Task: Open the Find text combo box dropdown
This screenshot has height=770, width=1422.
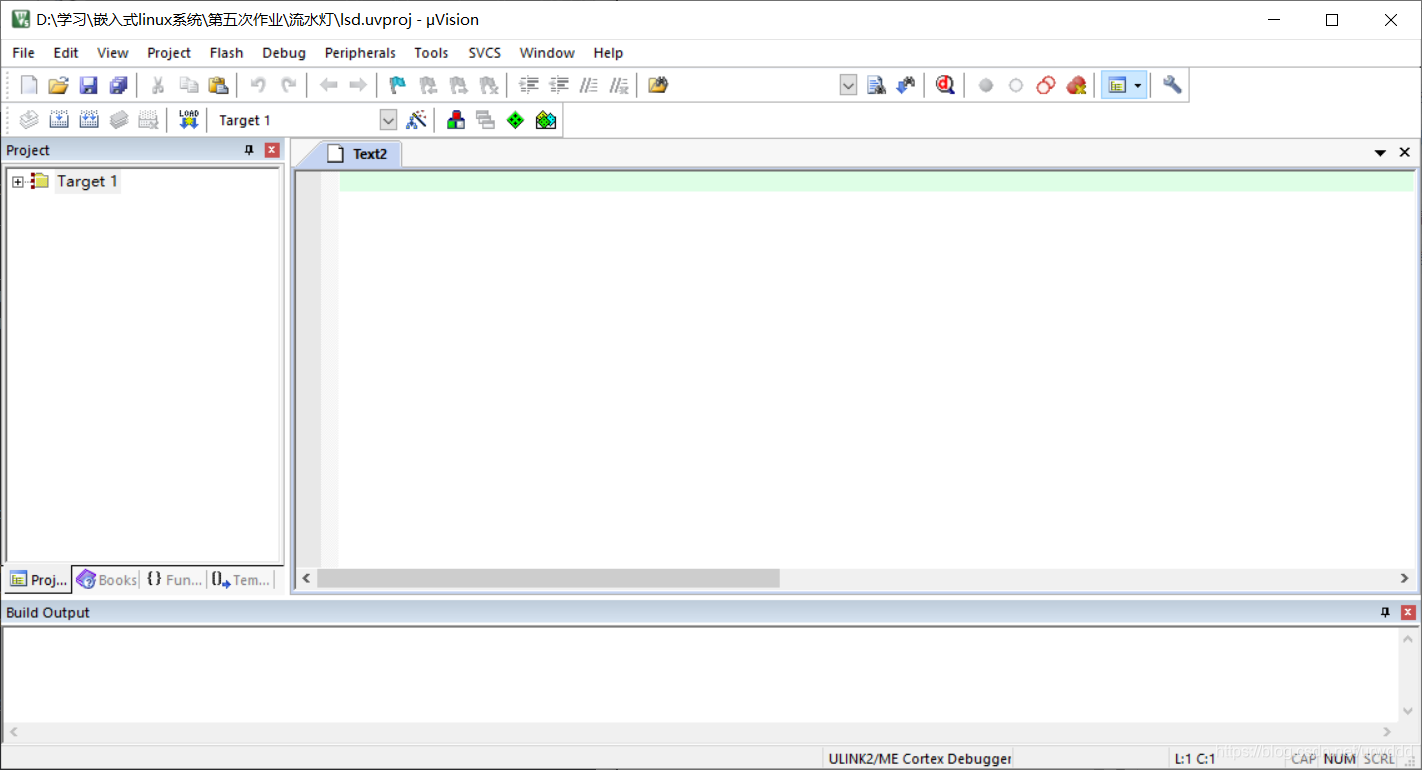Action: (x=848, y=85)
